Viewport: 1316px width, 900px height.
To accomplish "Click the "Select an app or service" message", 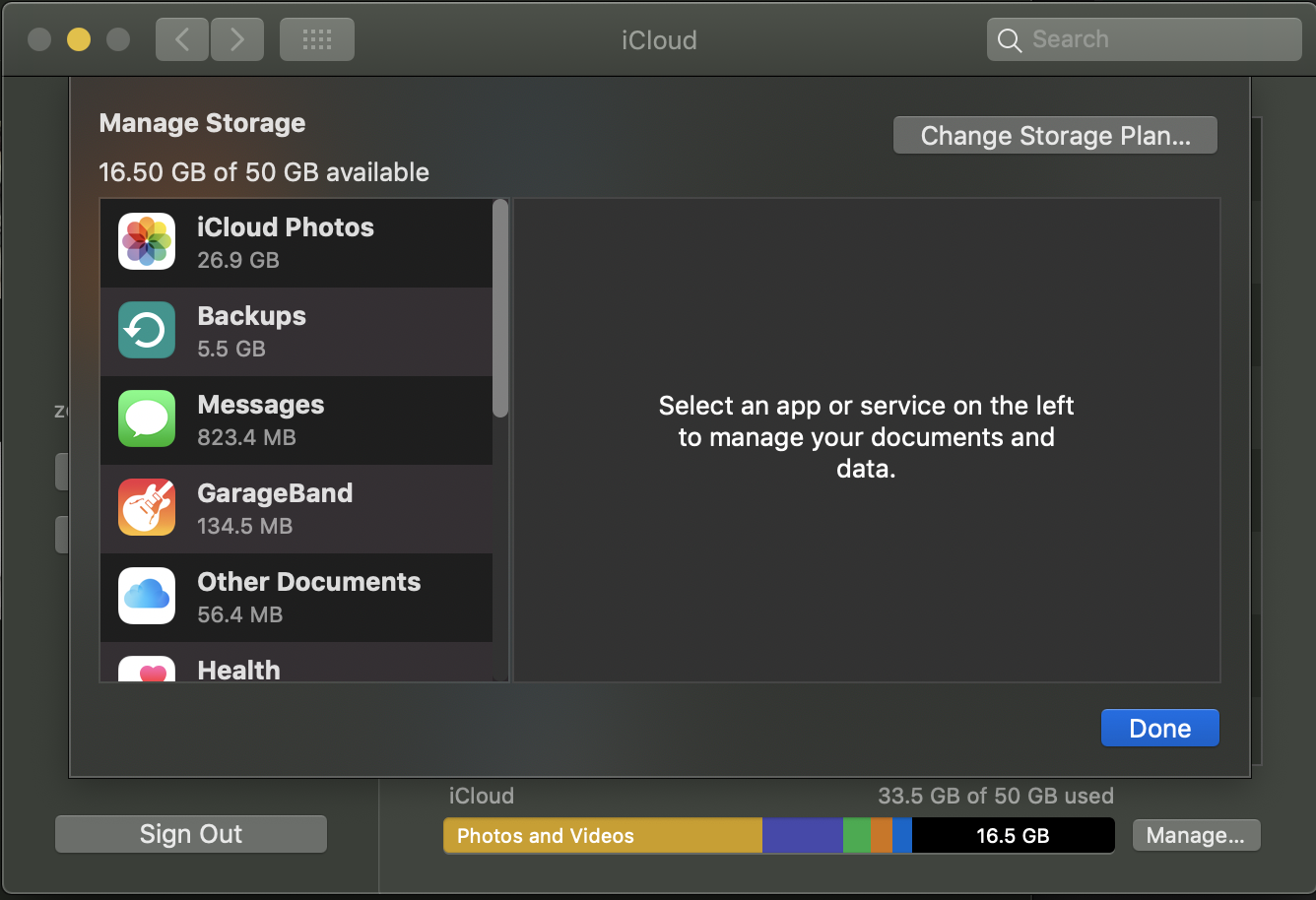I will tap(866, 437).
